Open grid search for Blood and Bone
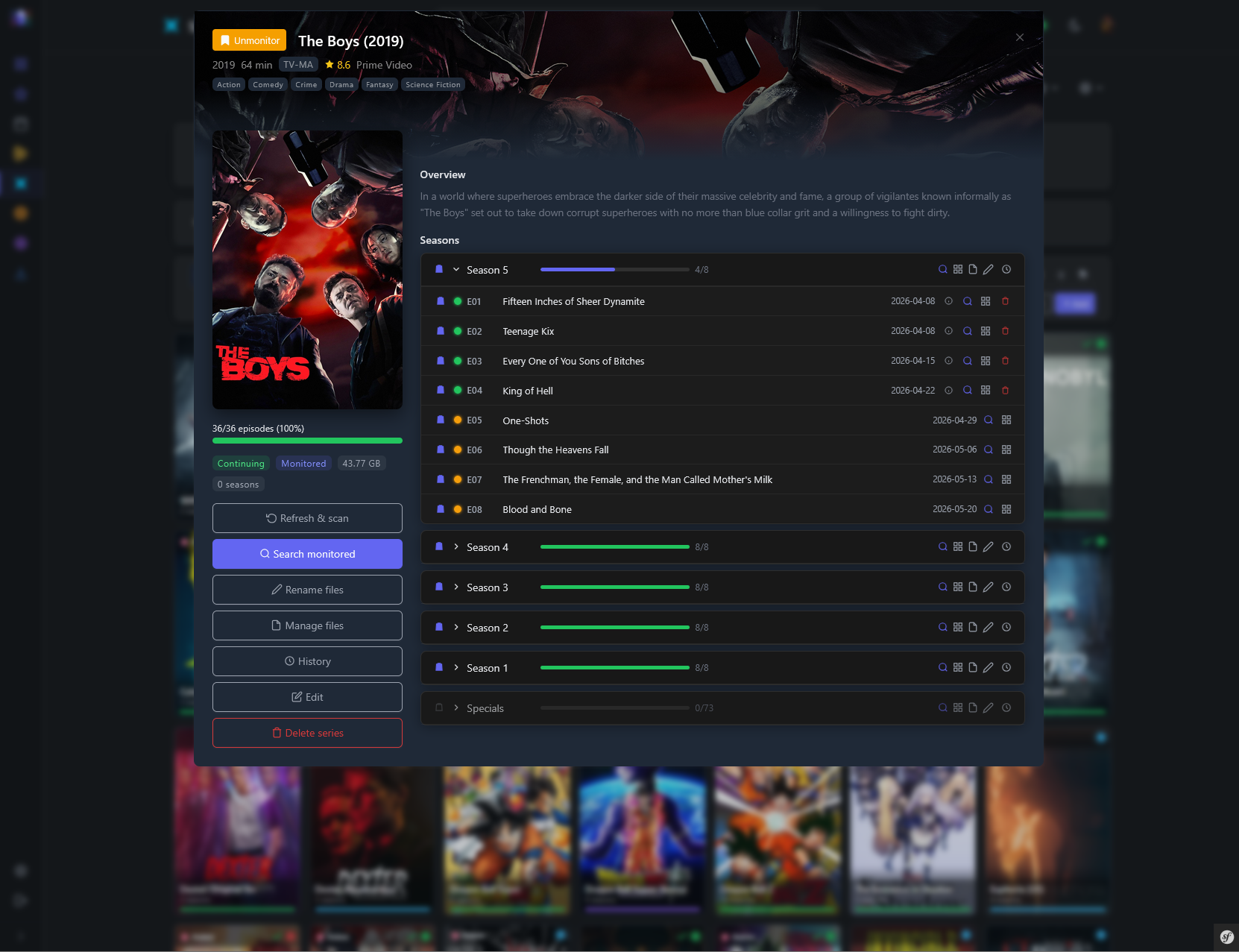The width and height of the screenshot is (1239, 952). click(x=1006, y=509)
